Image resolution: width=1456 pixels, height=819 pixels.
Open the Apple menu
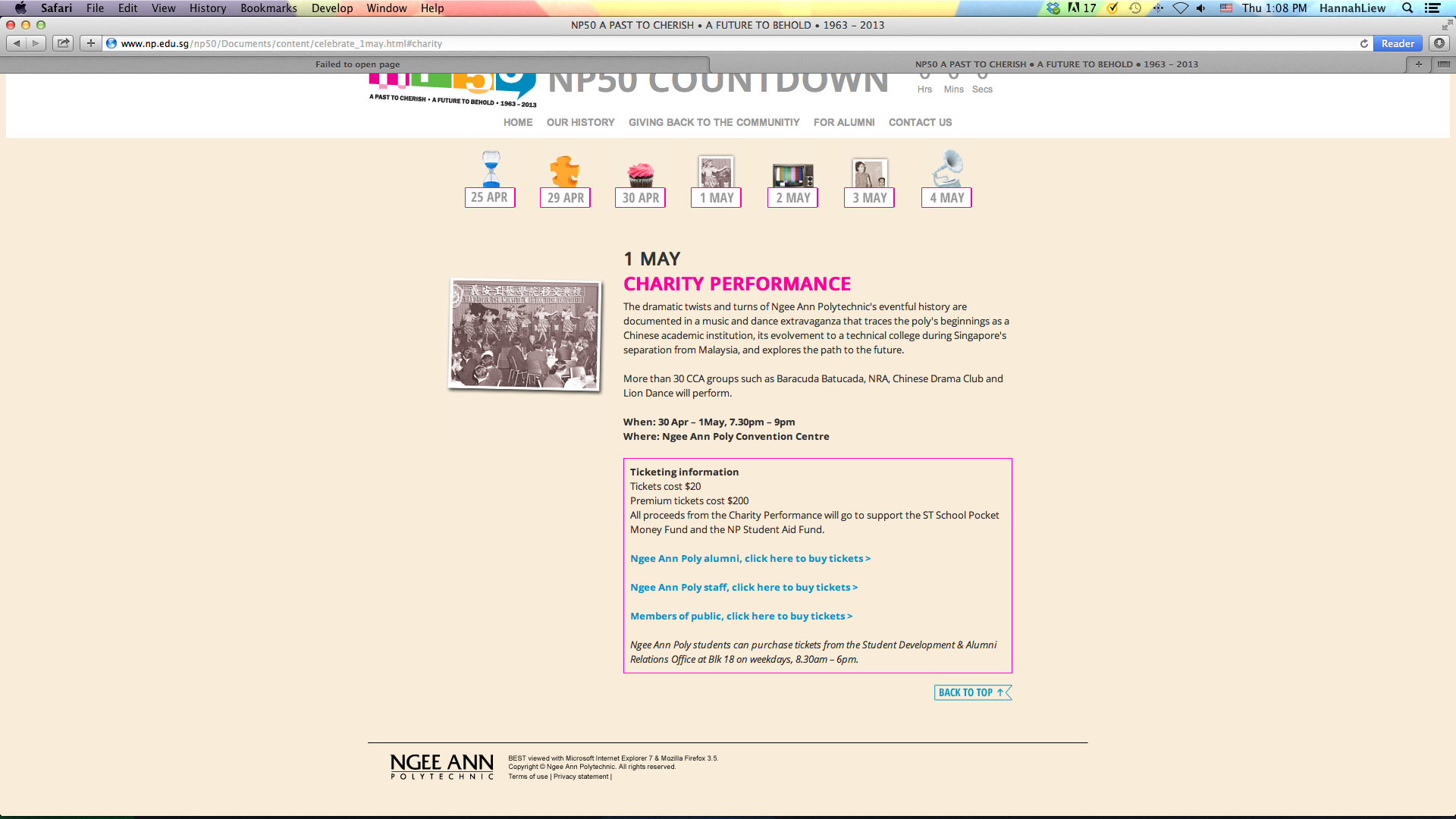(x=20, y=8)
